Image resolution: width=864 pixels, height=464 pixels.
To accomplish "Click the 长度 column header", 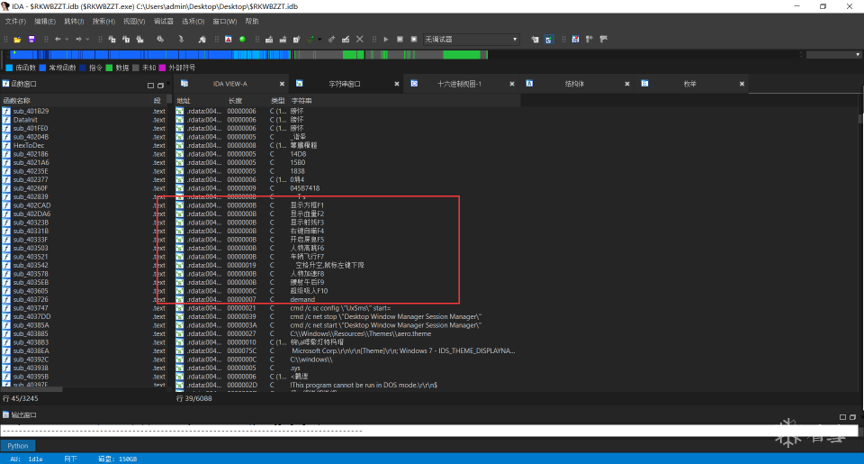I will [235, 100].
